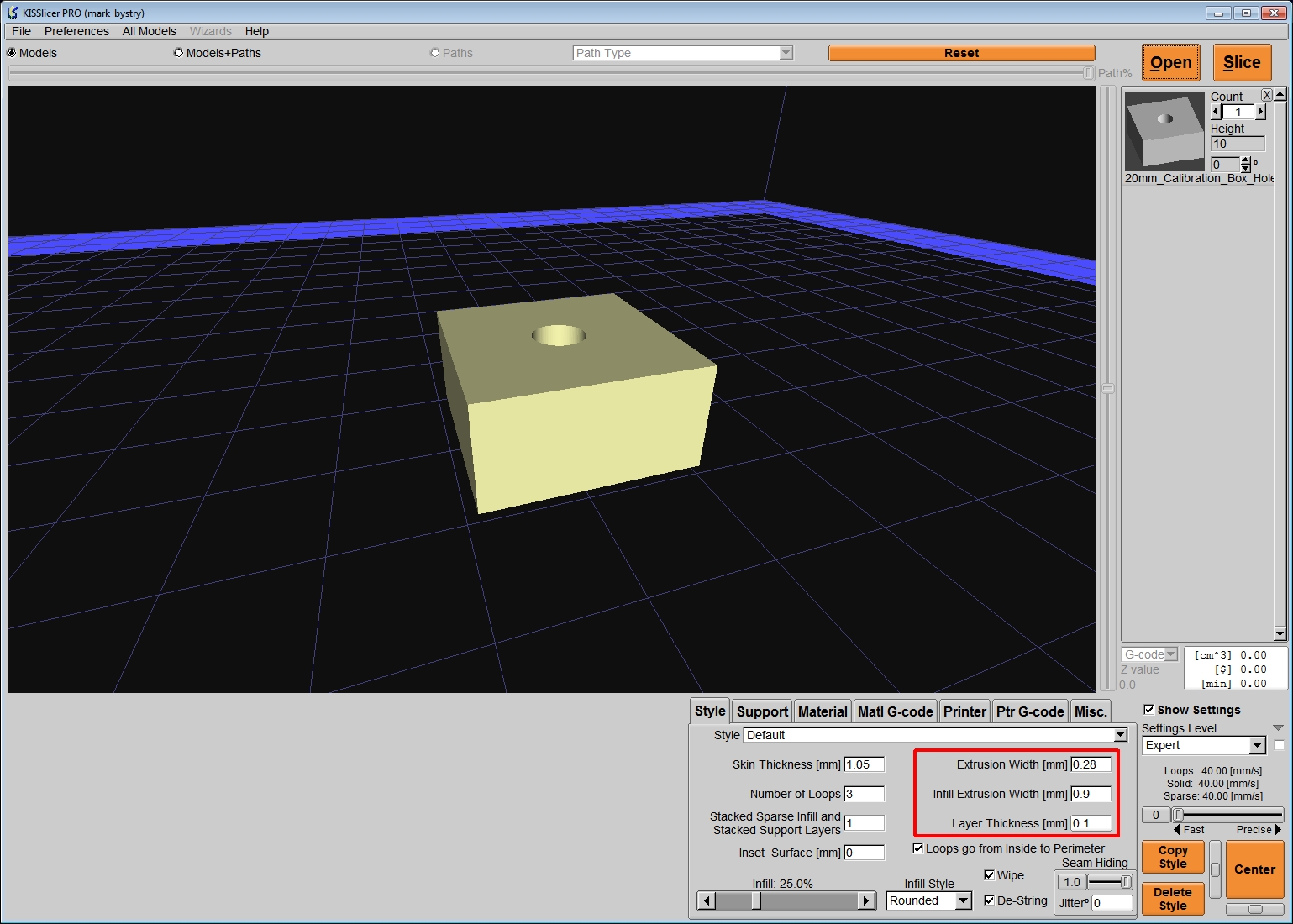1293x924 pixels.
Task: Click right arrow of Infill scrollbar
Action: click(865, 901)
